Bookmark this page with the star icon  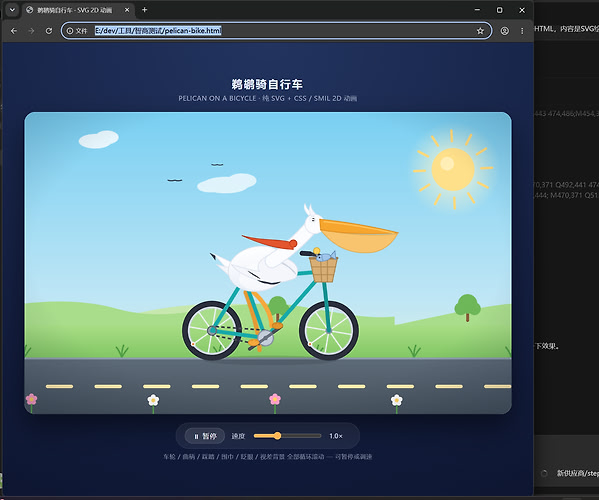[x=480, y=31]
